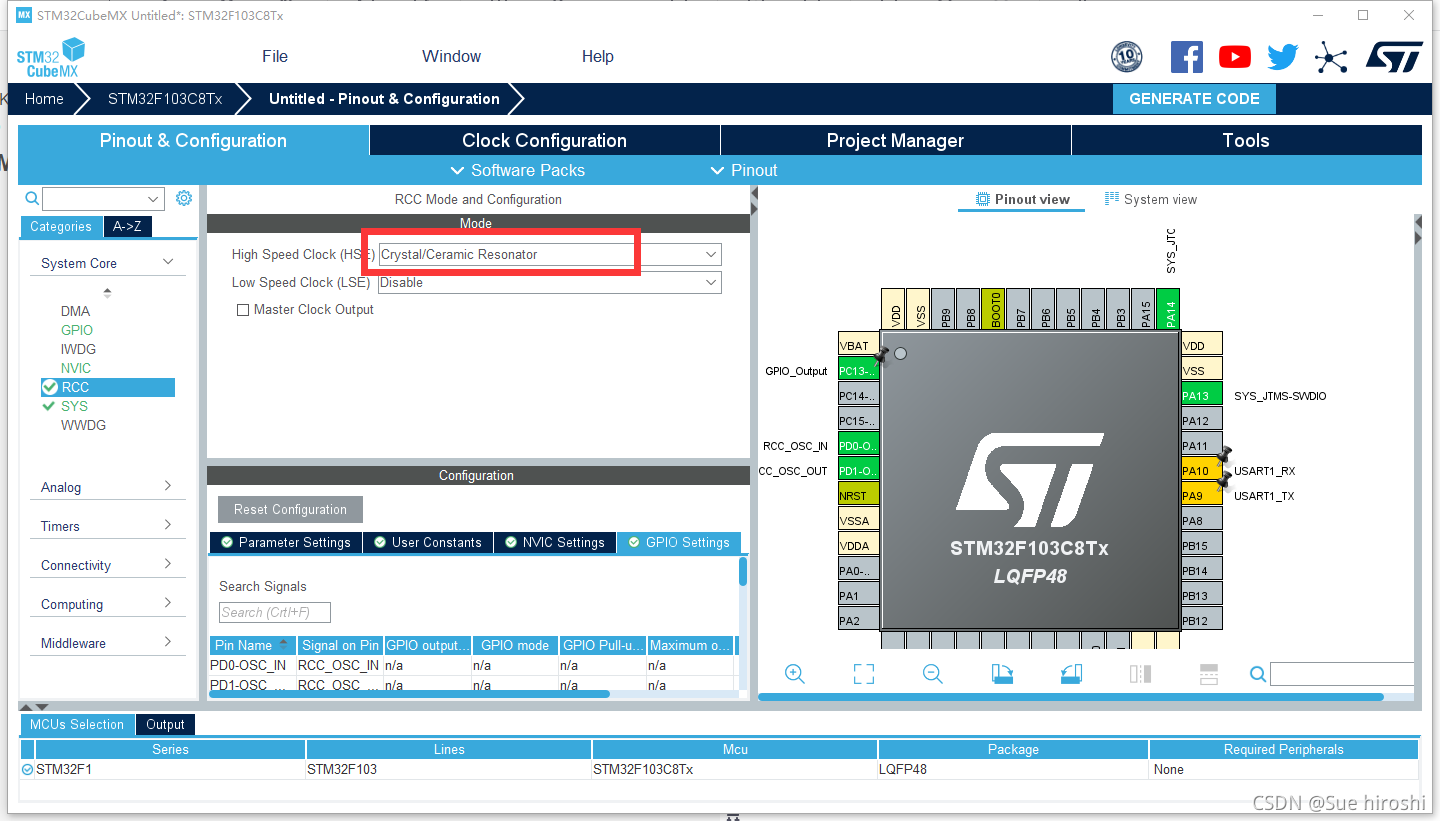This screenshot has height=821, width=1440.
Task: Click the Search Signals input field
Action: tap(275, 612)
